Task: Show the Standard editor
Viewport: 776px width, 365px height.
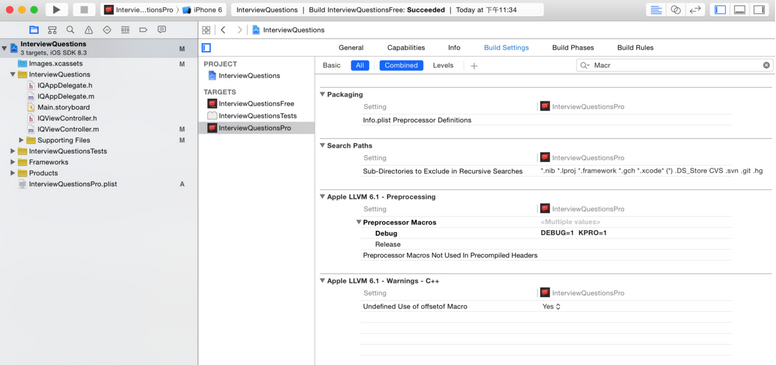Action: (656, 10)
